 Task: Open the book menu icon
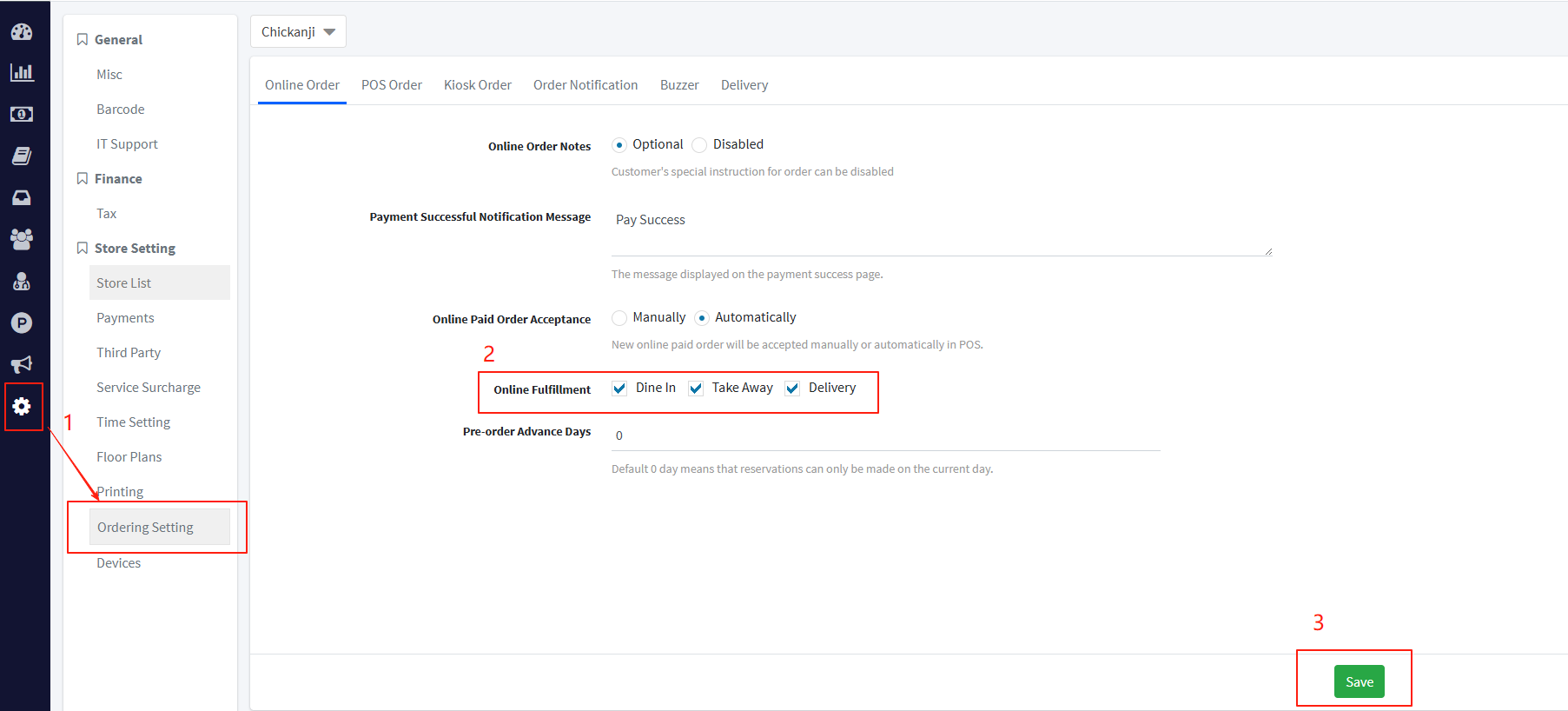22,156
